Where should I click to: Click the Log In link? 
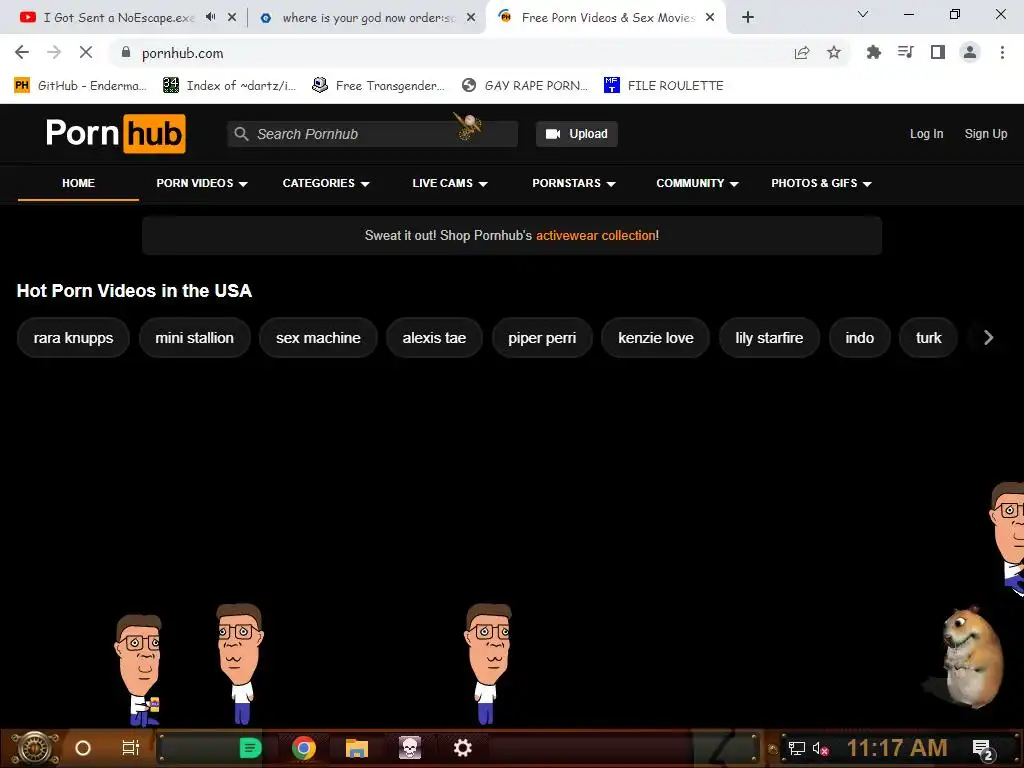(927, 134)
